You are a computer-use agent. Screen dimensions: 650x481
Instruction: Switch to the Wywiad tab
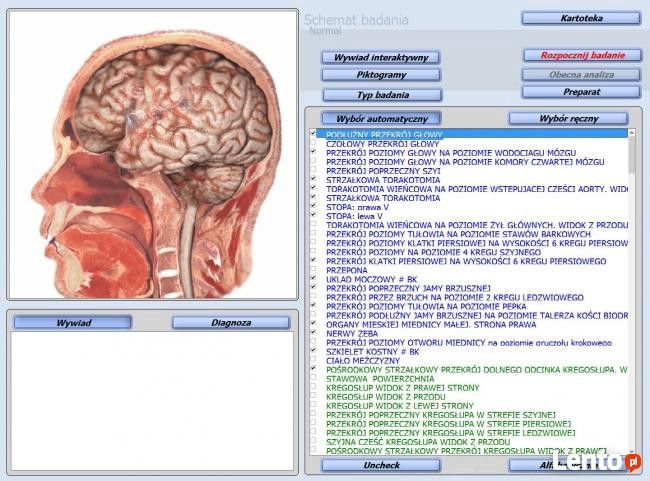pyautogui.click(x=73, y=323)
